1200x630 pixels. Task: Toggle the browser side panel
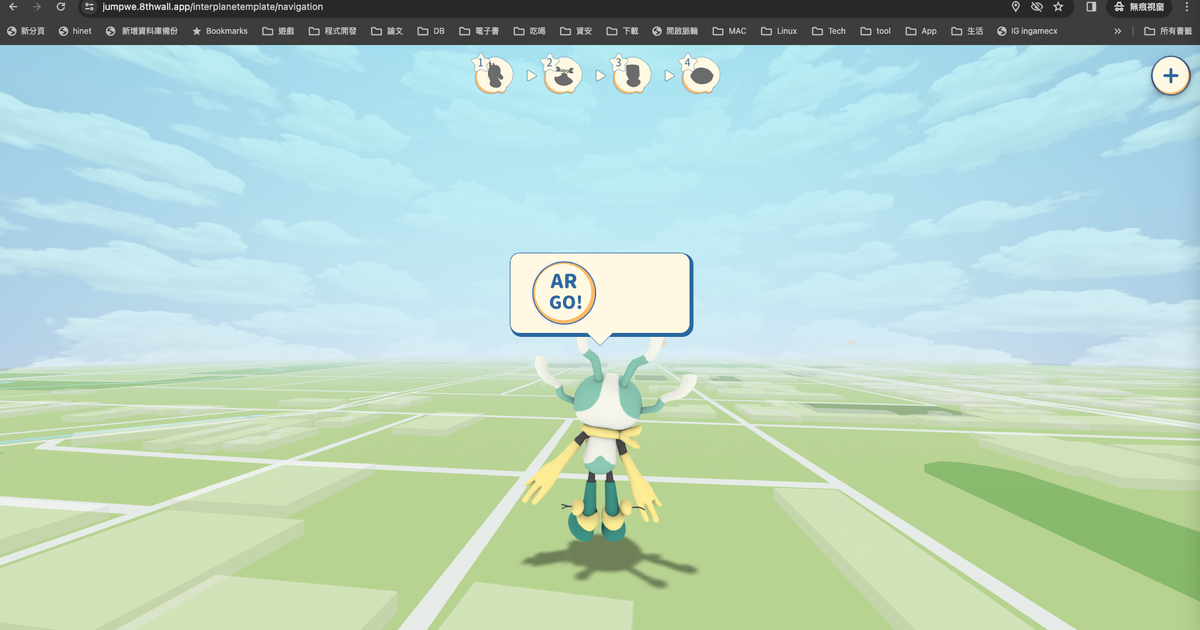(x=1091, y=7)
